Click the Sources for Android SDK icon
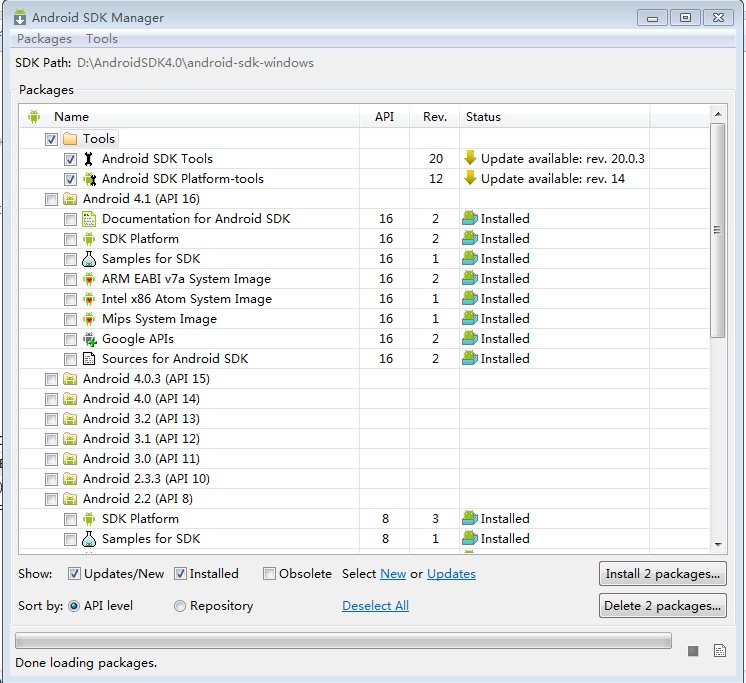This screenshot has width=746, height=683. click(x=89, y=359)
